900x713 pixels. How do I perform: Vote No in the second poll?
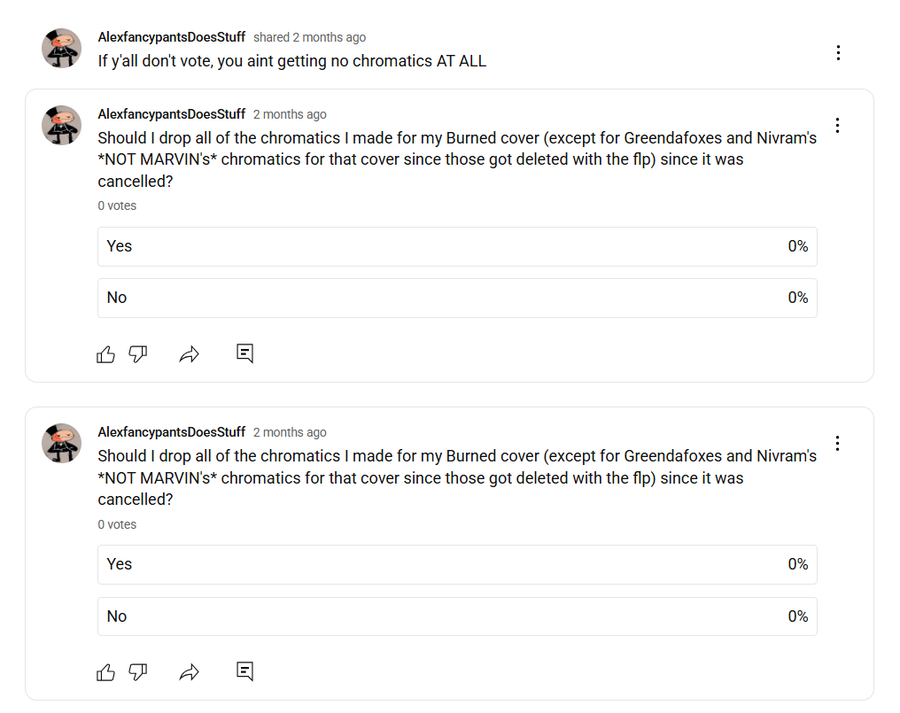[x=457, y=616]
